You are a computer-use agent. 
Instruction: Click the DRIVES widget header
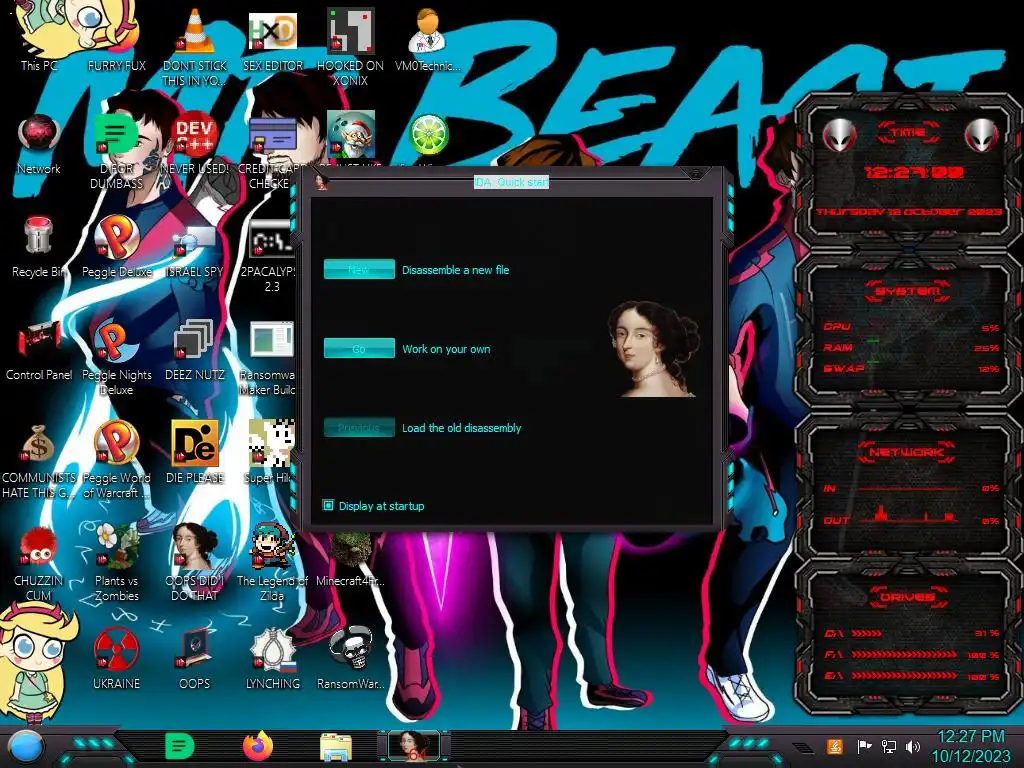907,596
